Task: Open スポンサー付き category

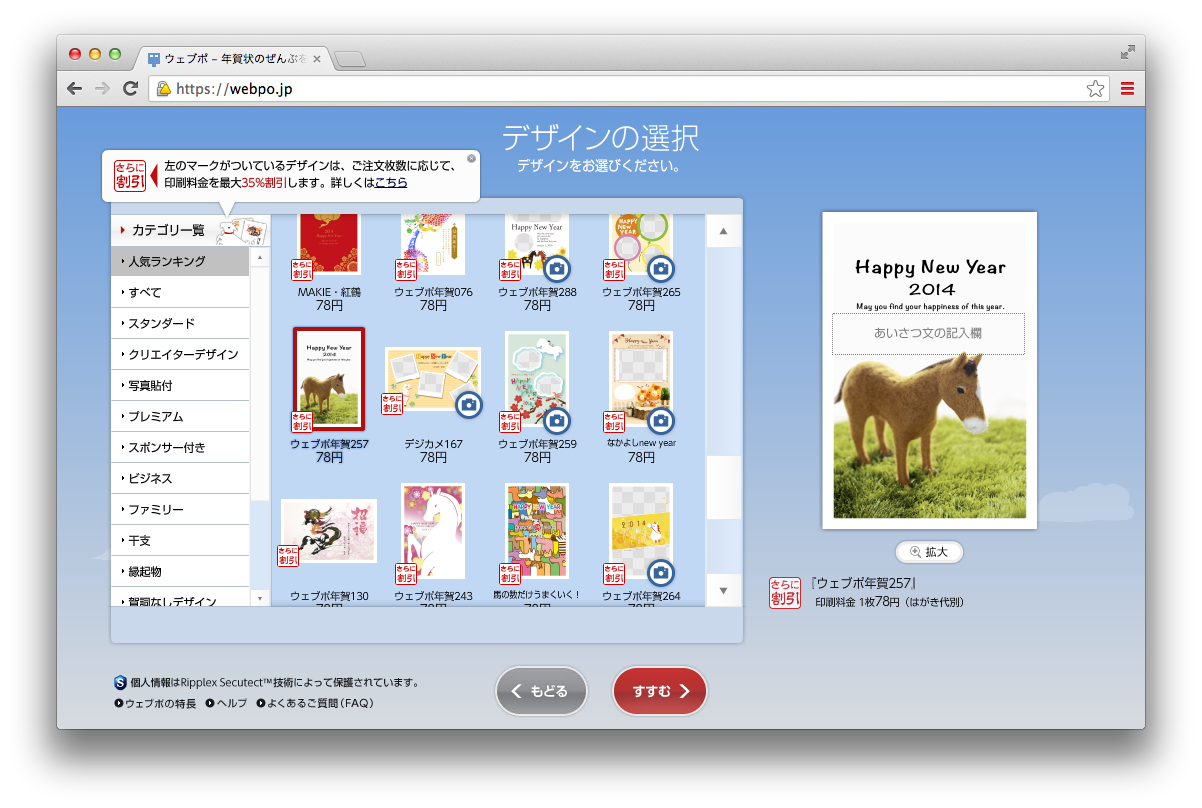Action: (180, 447)
